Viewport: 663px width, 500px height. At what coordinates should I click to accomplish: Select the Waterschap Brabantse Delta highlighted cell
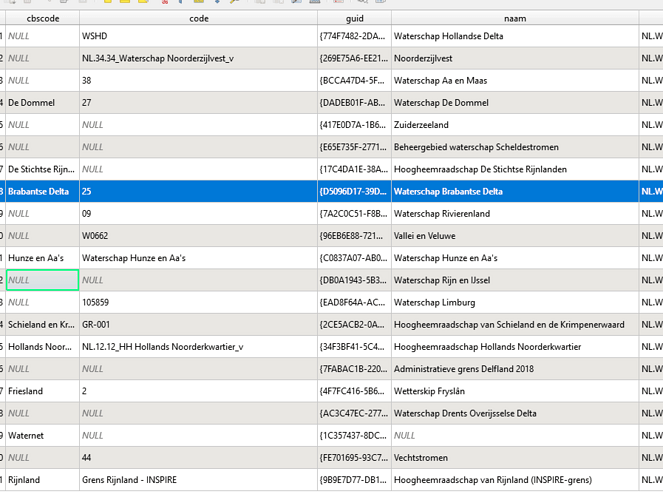tap(448, 191)
